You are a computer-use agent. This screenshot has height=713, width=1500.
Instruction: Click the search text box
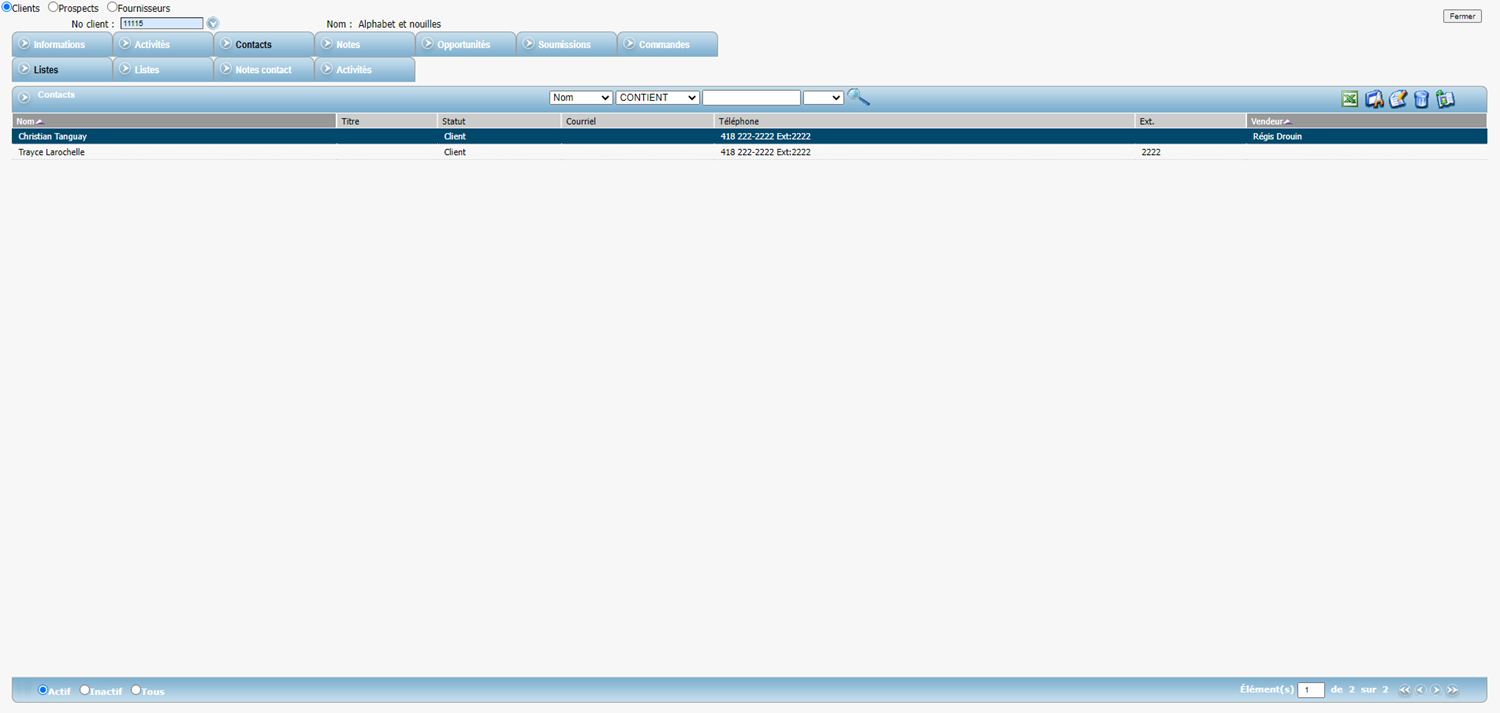pyautogui.click(x=751, y=98)
